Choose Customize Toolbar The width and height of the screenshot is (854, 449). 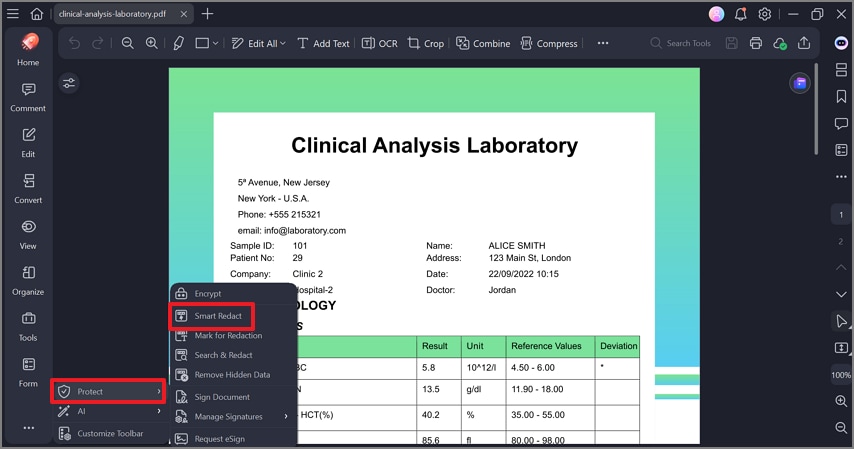coord(109,434)
